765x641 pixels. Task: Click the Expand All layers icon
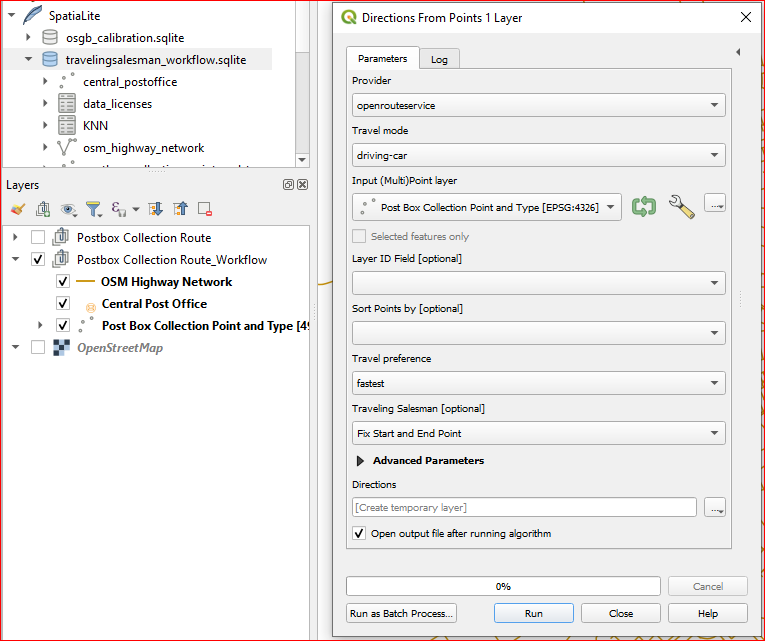pyautogui.click(x=156, y=209)
